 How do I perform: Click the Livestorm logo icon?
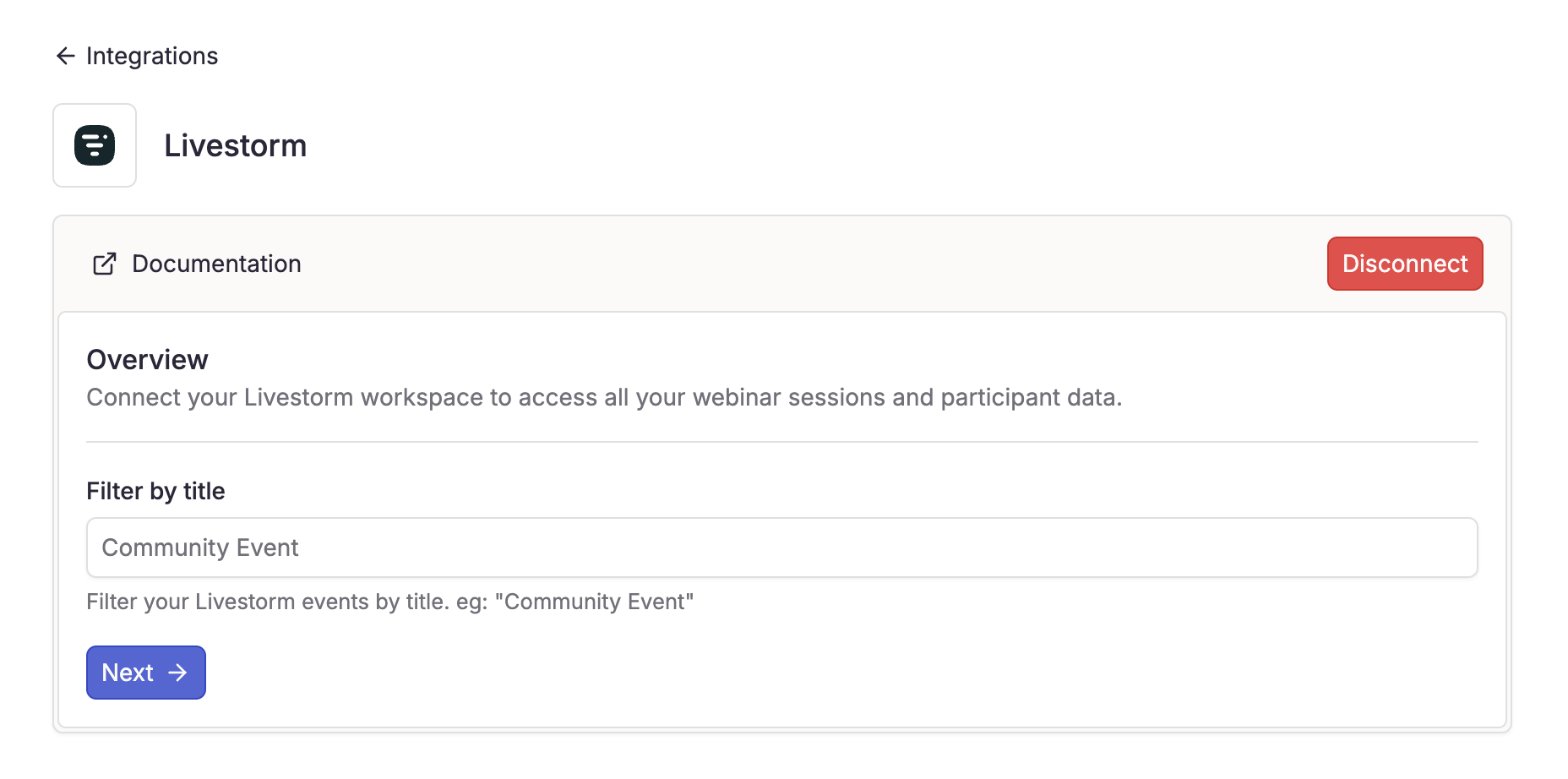coord(95,145)
